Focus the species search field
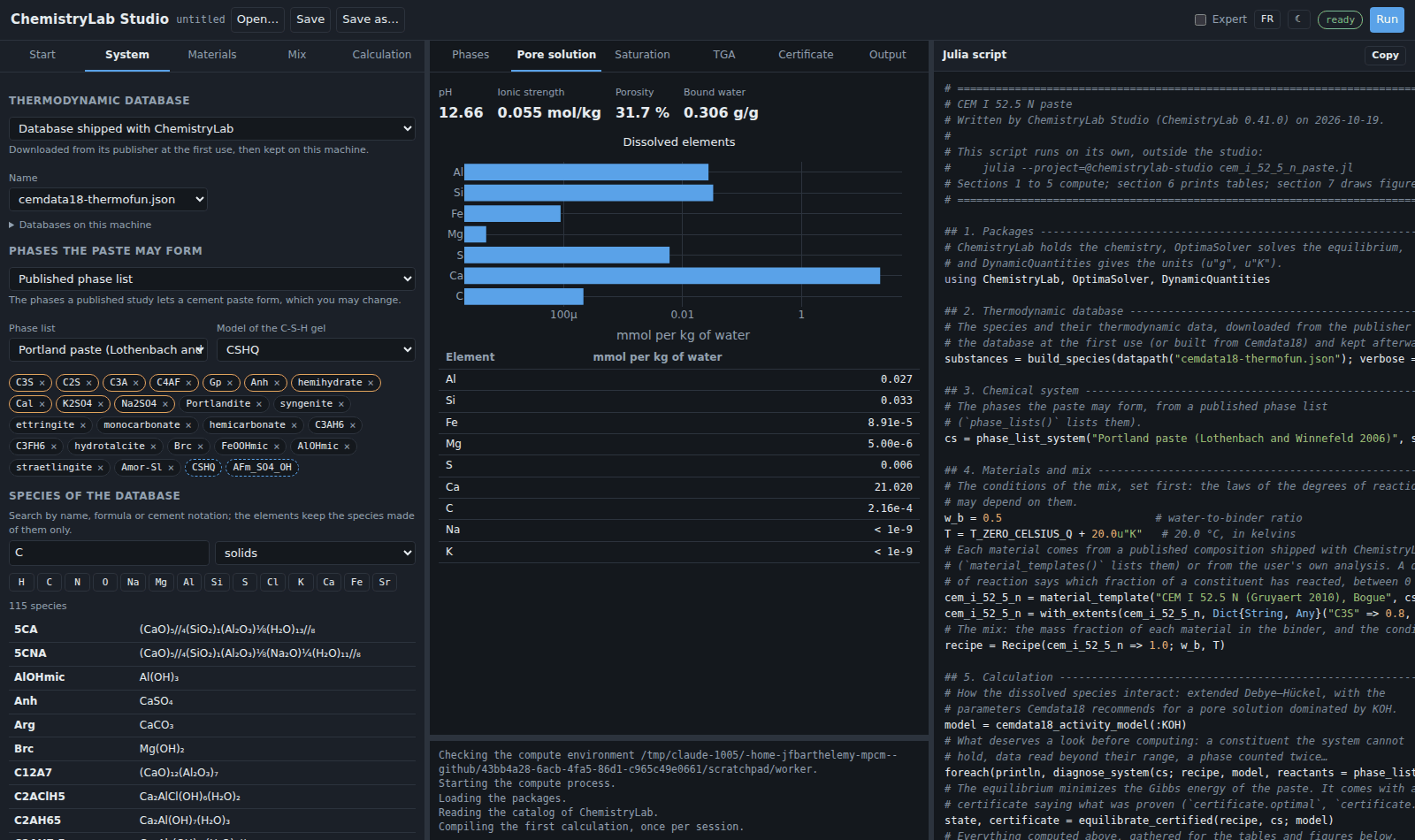 pyautogui.click(x=109, y=553)
